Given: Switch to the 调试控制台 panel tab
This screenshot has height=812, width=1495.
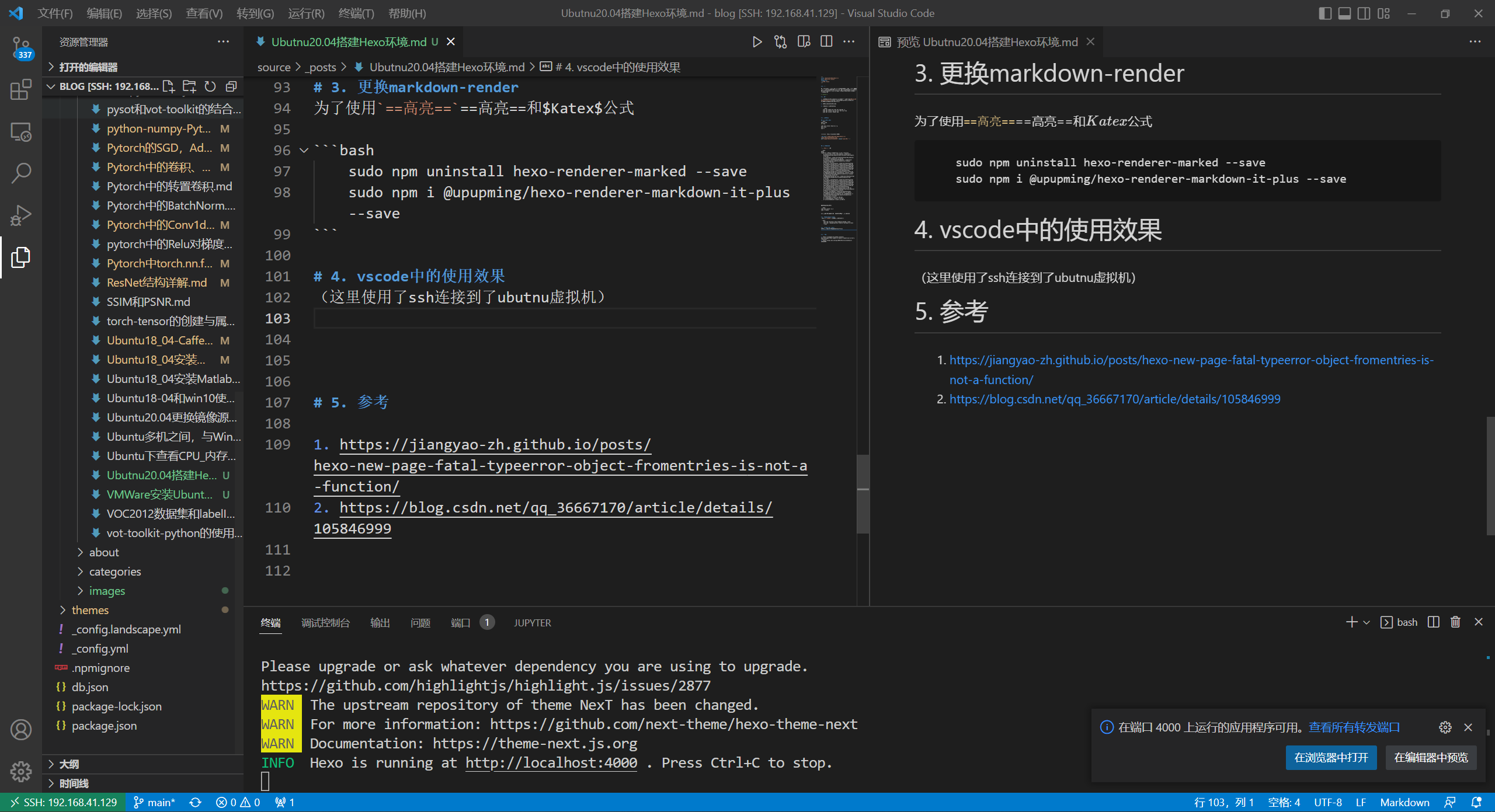Looking at the screenshot, I should (x=325, y=623).
